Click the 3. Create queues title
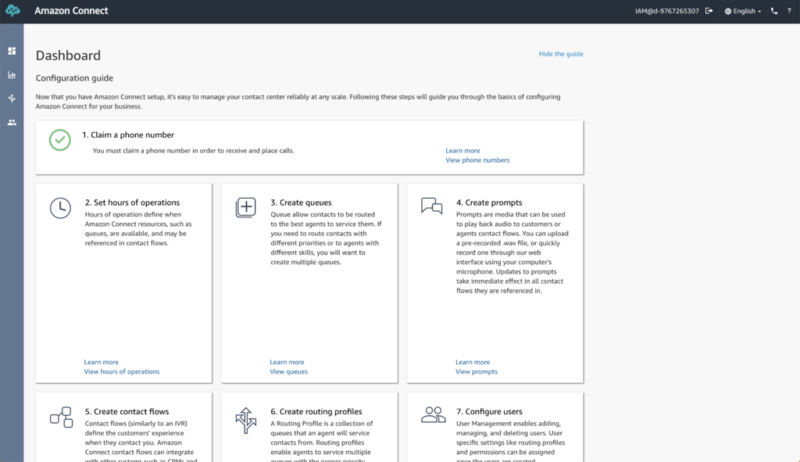The height and width of the screenshot is (462, 800). [301, 202]
